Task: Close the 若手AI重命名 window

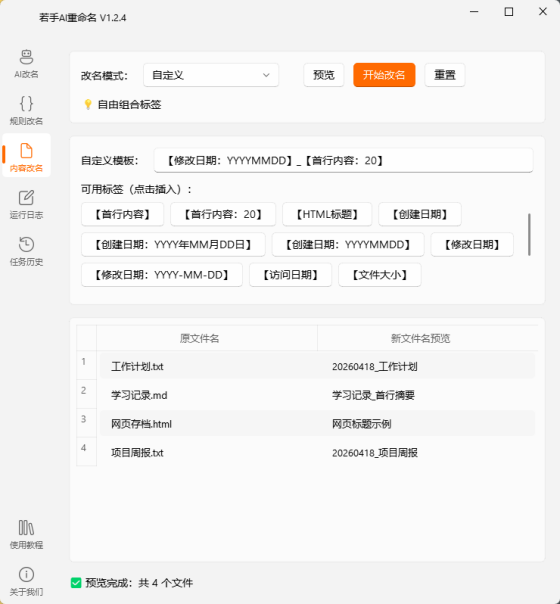Action: pos(543,12)
